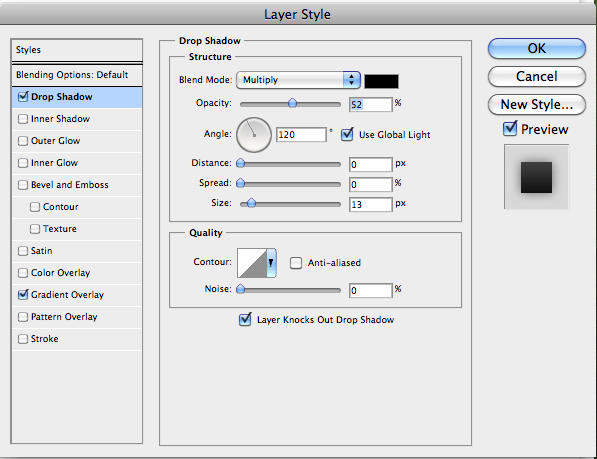Click the Opacity value field
597x459 pixels.
(370, 105)
